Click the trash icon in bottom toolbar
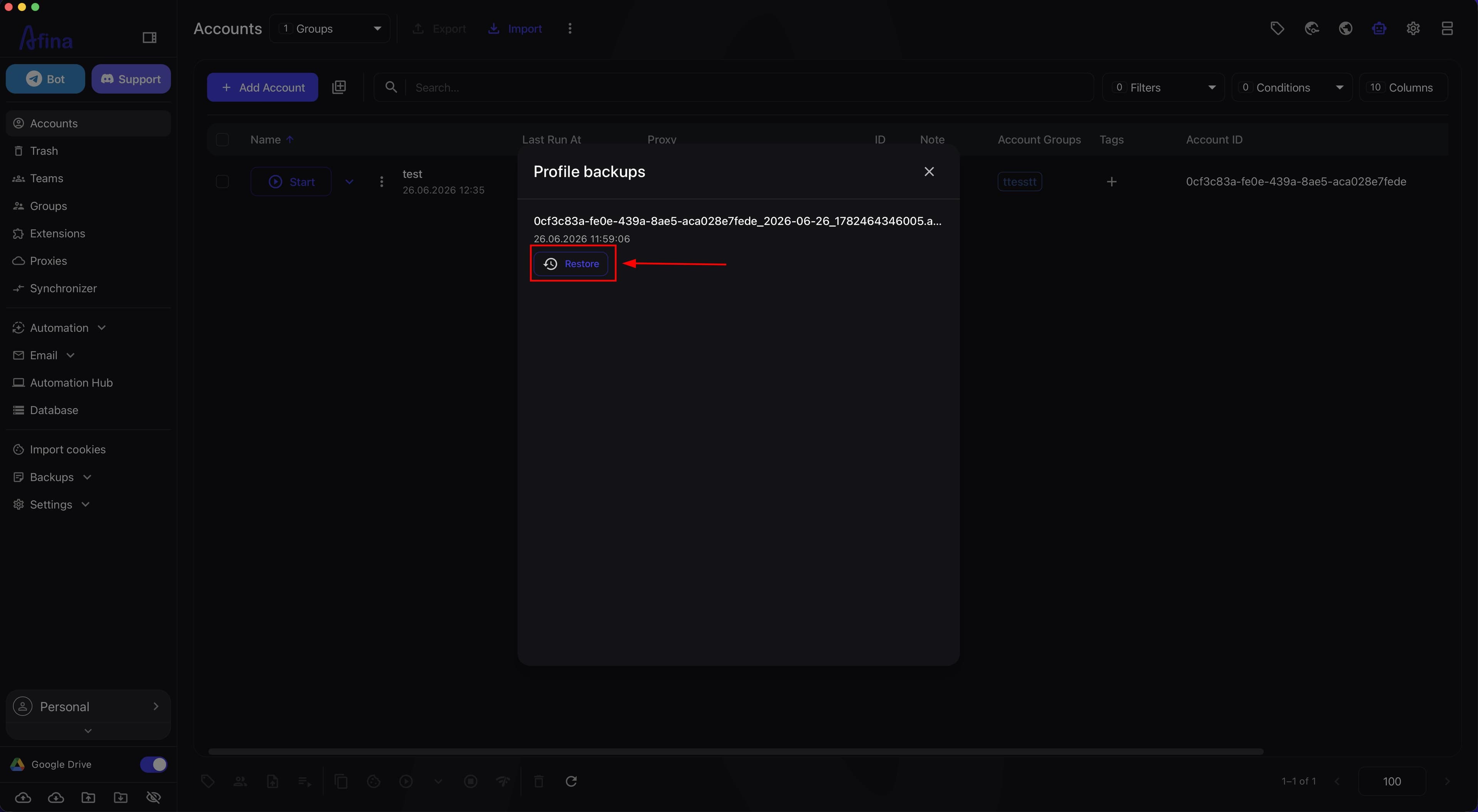1478x812 pixels. 539,781
